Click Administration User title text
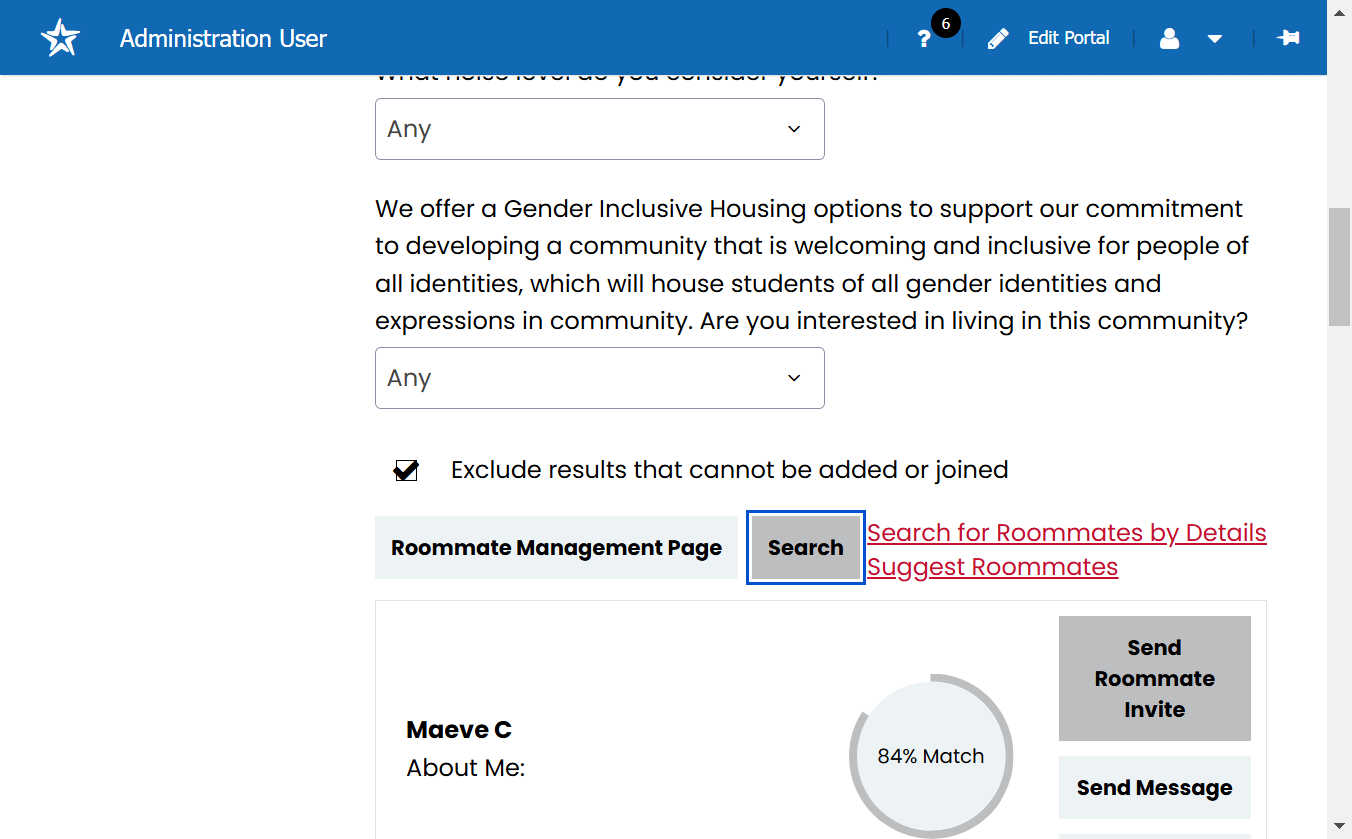 223,39
